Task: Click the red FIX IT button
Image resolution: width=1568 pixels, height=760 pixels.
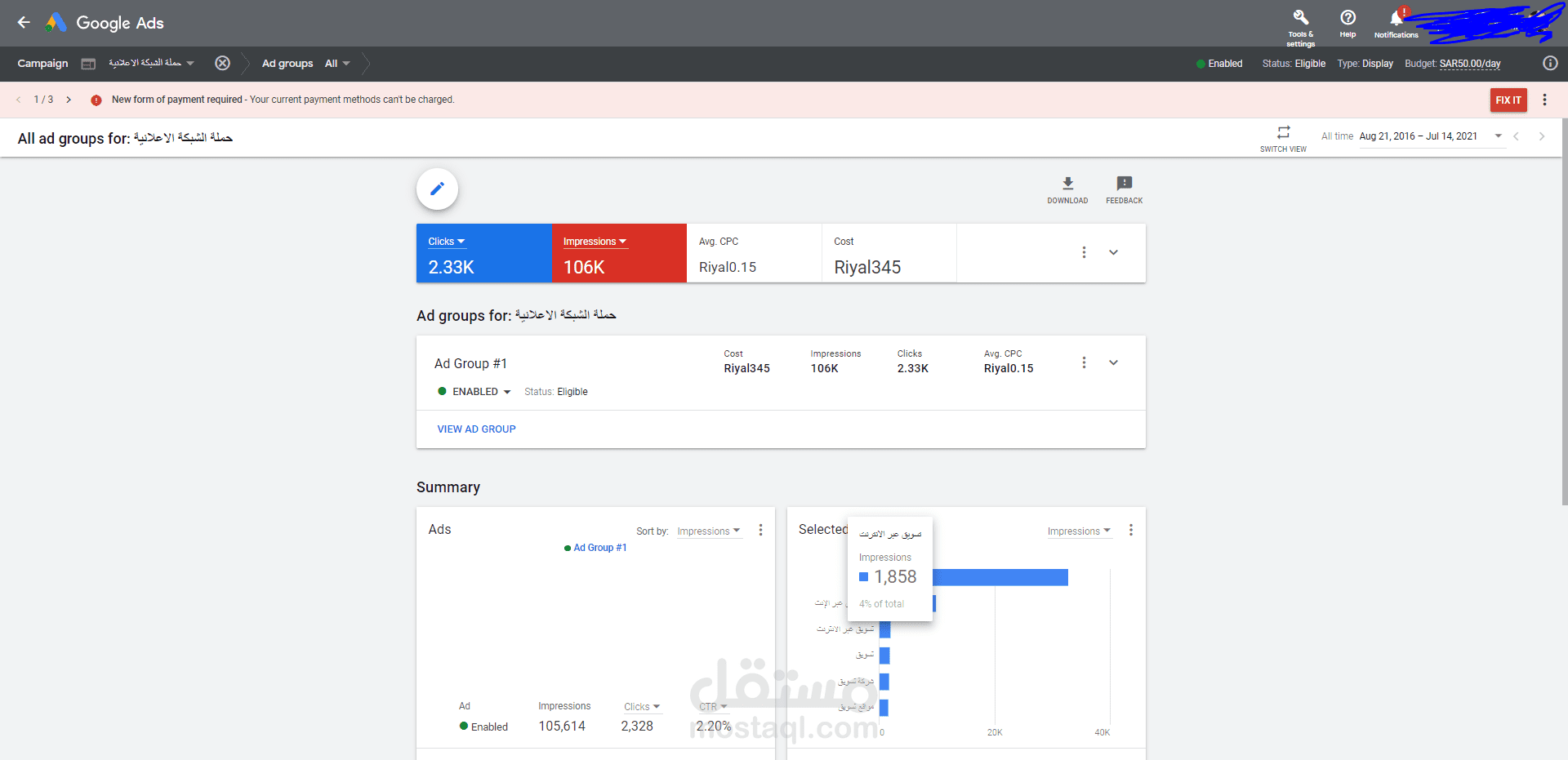Action: (1508, 100)
